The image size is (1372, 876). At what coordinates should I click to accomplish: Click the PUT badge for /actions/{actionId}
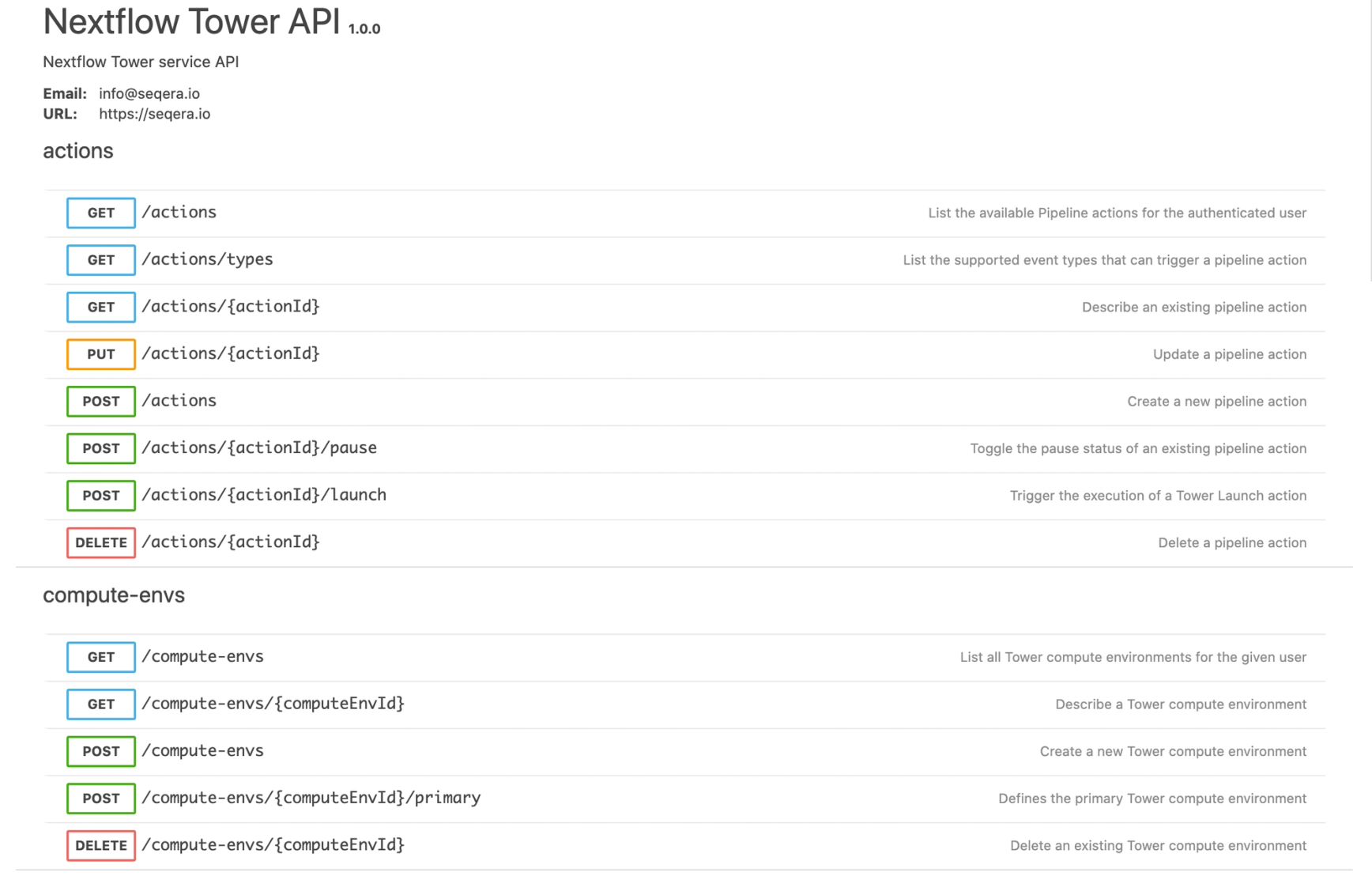(x=101, y=354)
